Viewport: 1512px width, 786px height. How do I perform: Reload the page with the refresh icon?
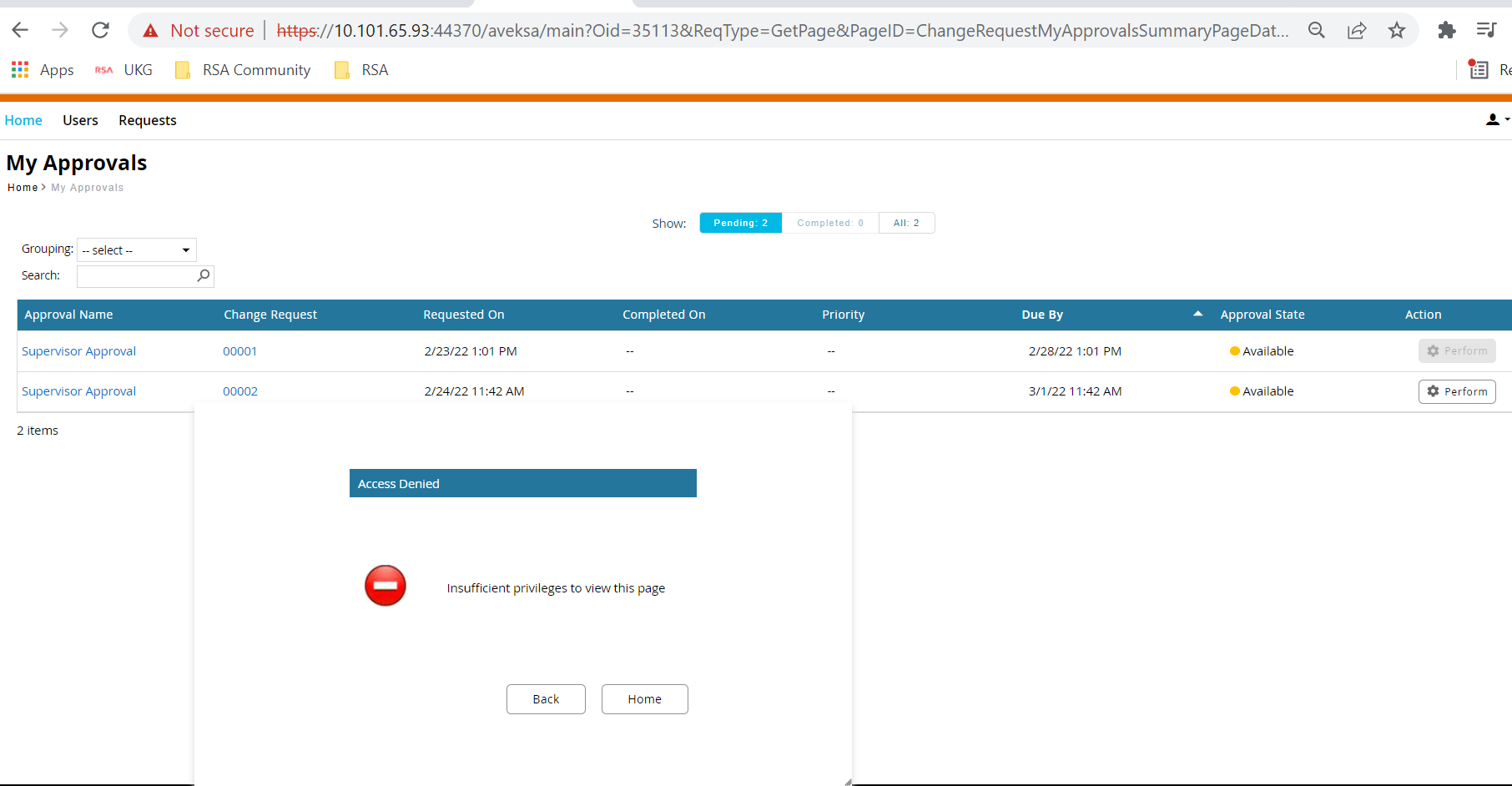[100, 29]
